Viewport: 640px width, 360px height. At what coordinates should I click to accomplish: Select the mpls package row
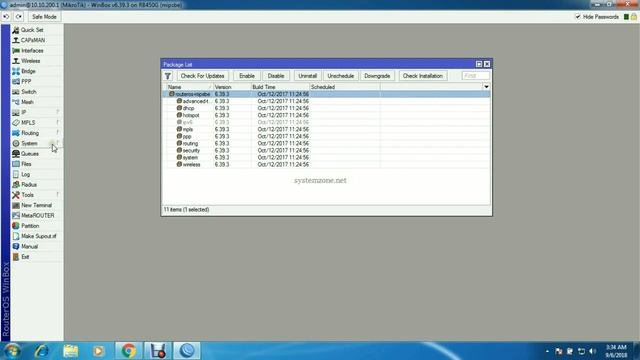point(327,129)
